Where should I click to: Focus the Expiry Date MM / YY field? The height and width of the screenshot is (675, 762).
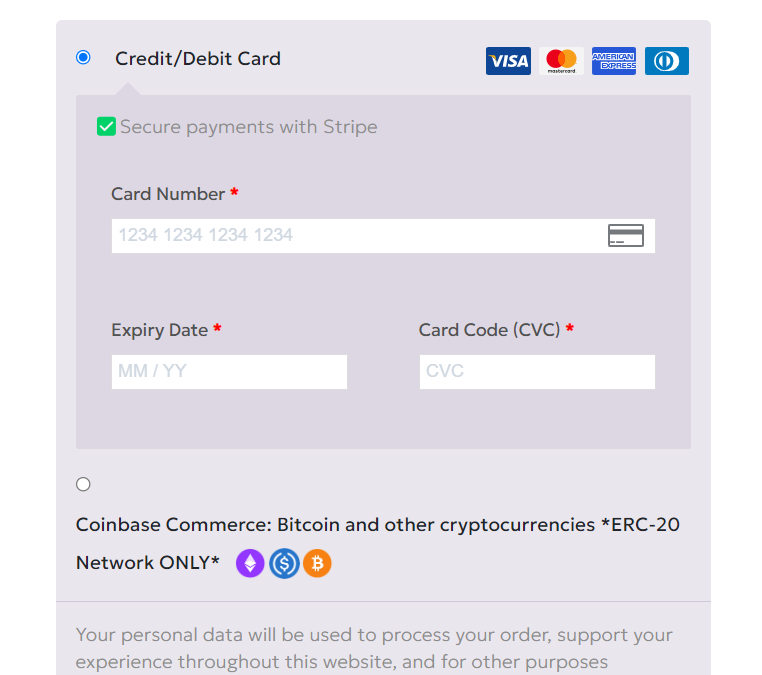click(x=229, y=372)
